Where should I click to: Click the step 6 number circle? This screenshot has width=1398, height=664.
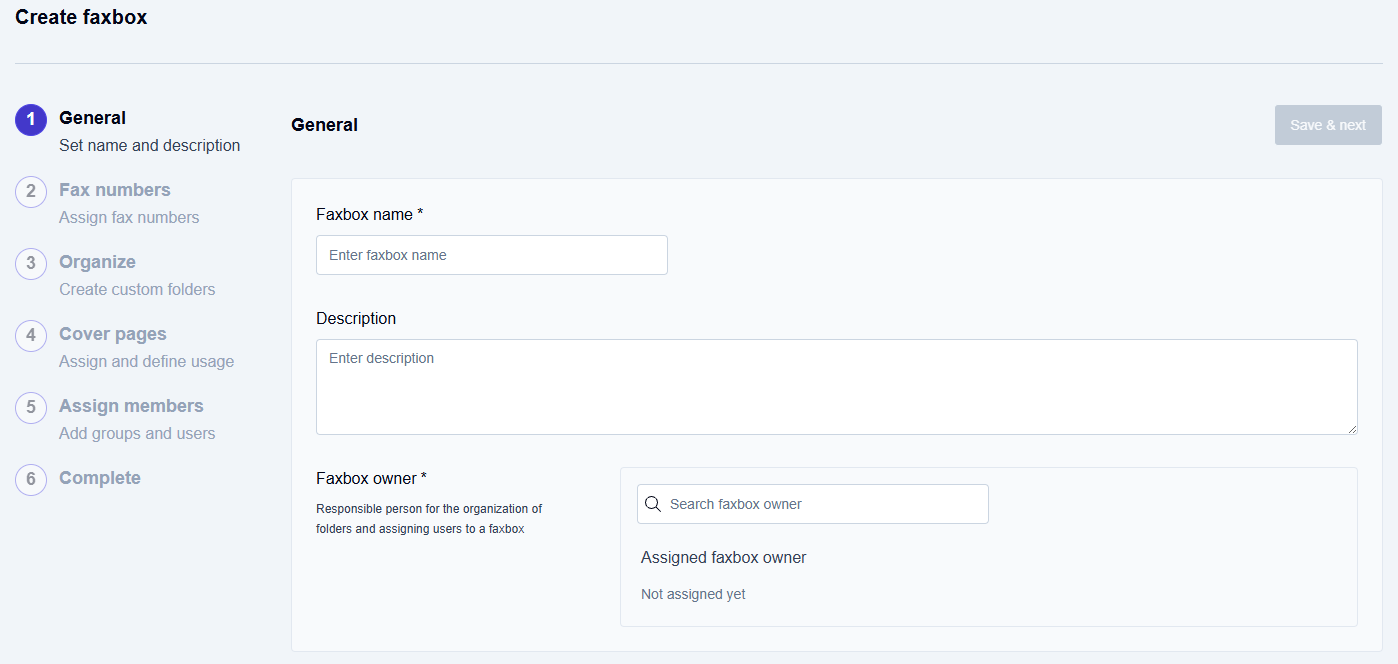31,479
